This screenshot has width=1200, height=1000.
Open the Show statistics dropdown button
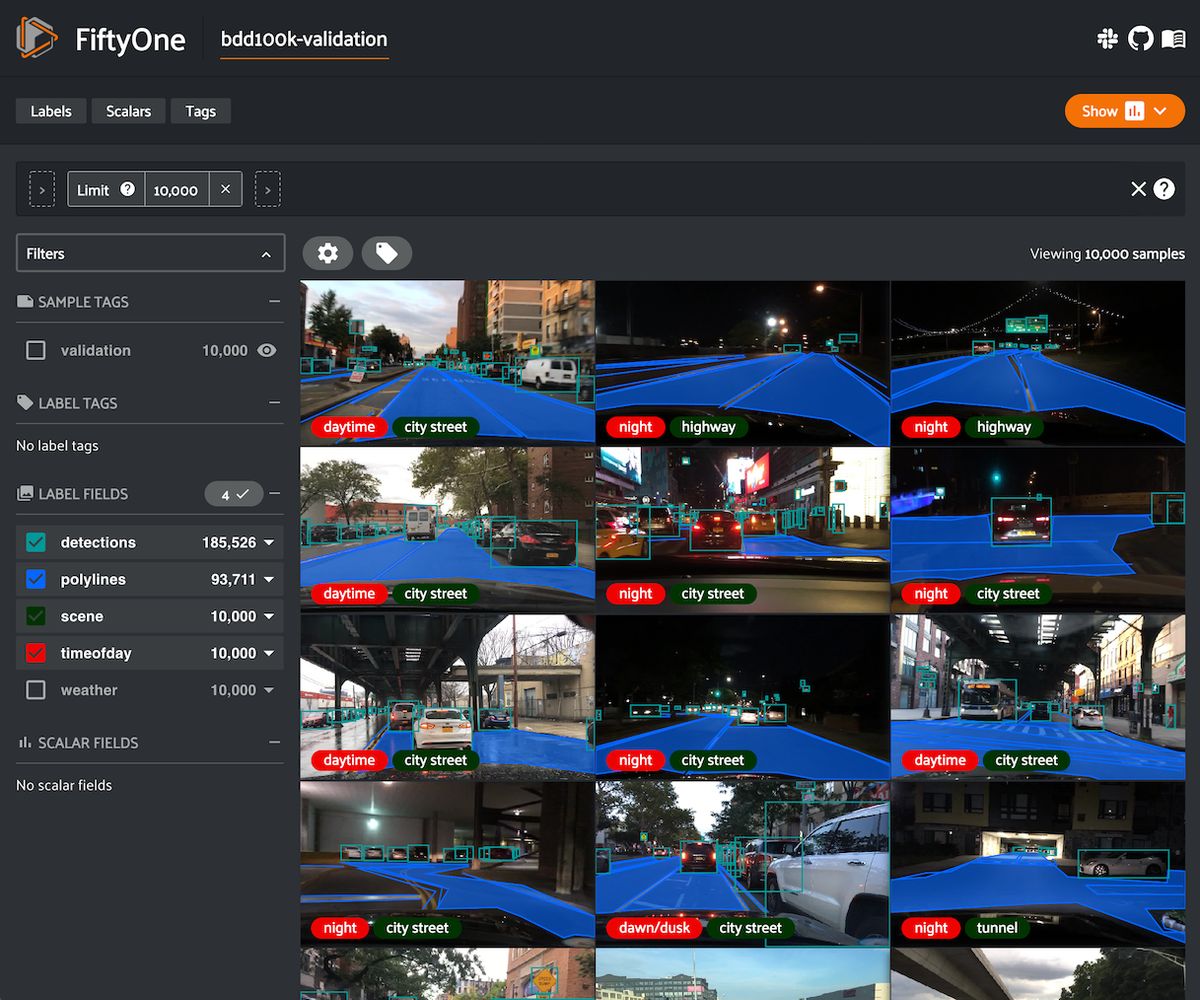point(1124,111)
